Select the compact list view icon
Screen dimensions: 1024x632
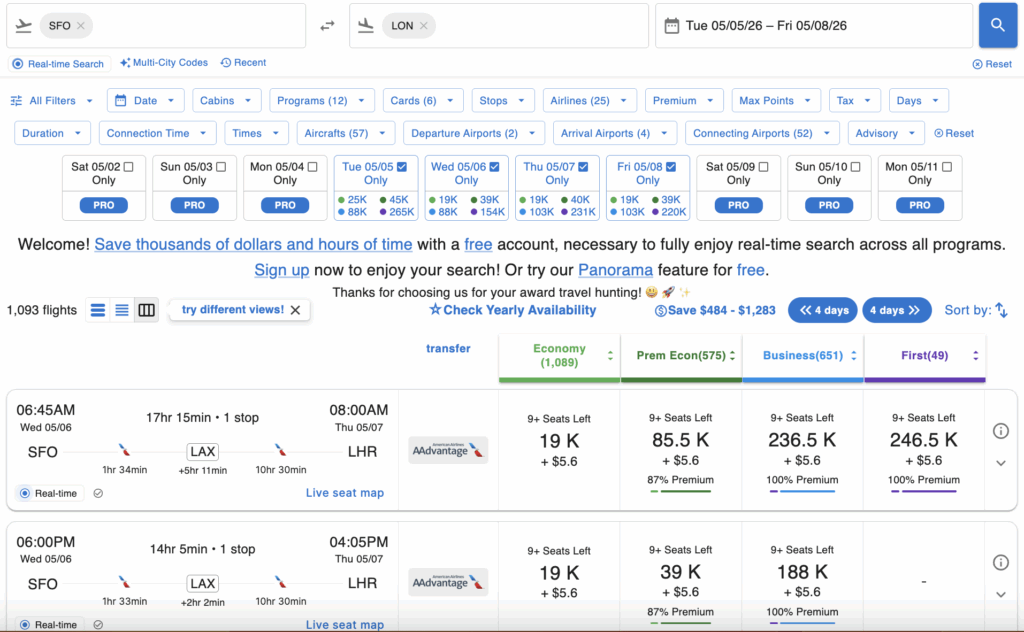[x=122, y=310]
